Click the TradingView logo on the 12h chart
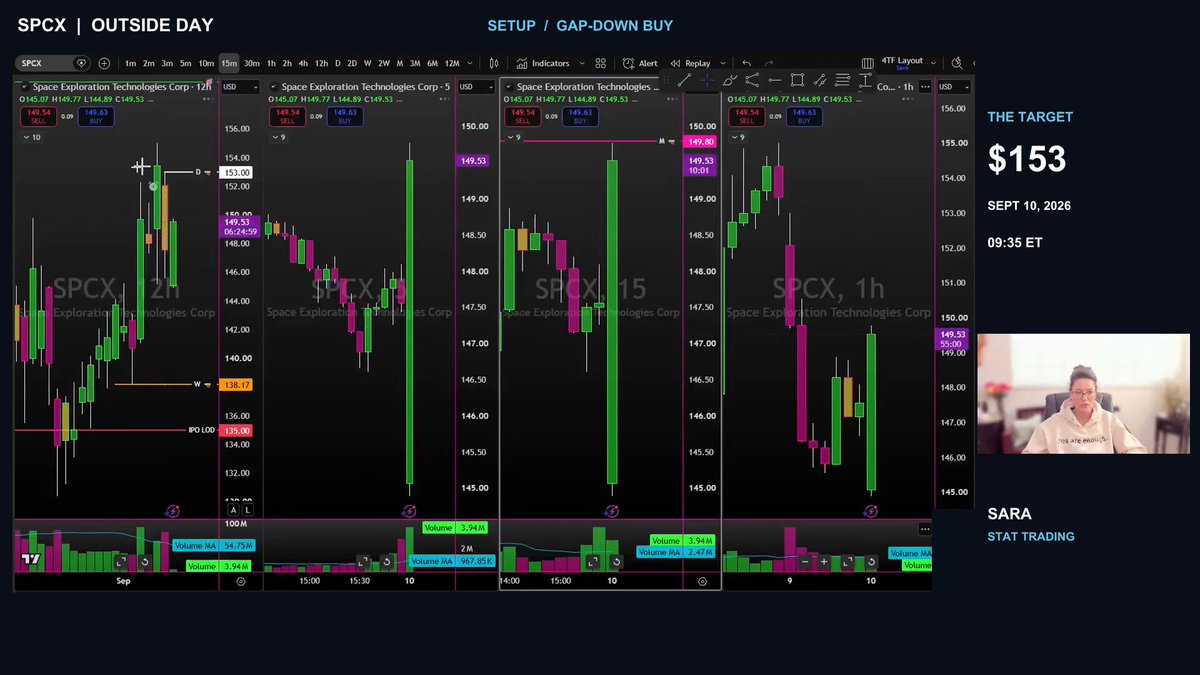1200x675 pixels. pyautogui.click(x=30, y=560)
